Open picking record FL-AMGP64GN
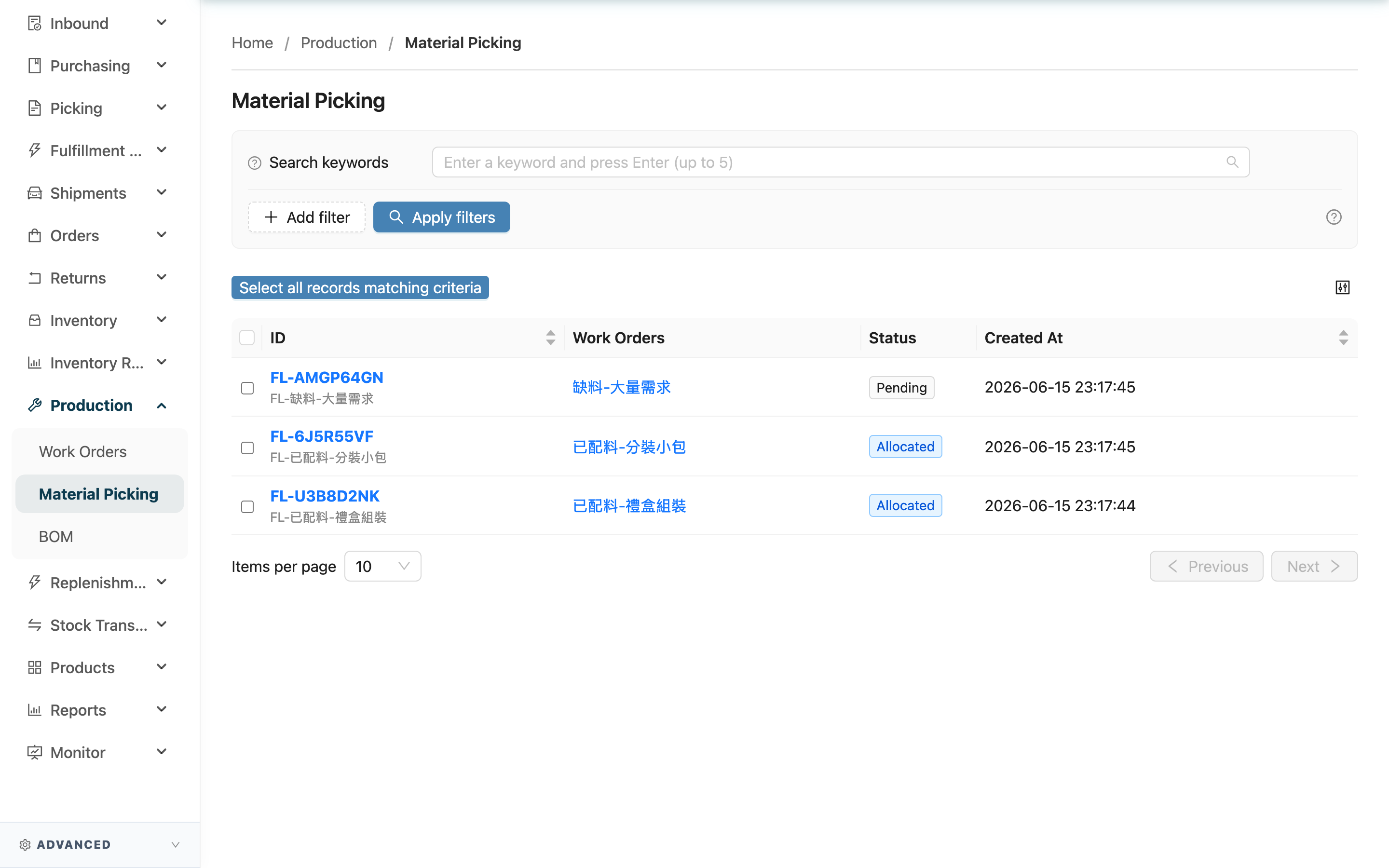Viewport: 1389px width, 868px height. pos(327,378)
